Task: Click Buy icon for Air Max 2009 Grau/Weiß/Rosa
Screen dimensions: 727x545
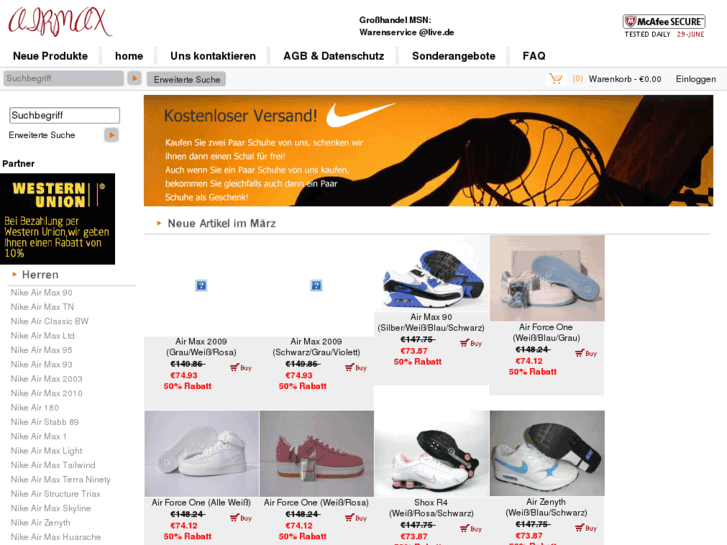Action: click(241, 368)
